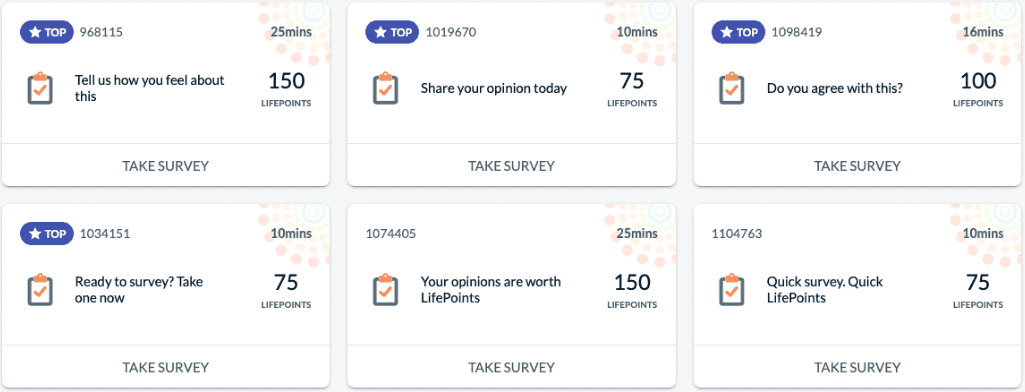Open 'Your opinions are worth LifePoints' title
This screenshot has width=1025, height=392.
(x=491, y=290)
